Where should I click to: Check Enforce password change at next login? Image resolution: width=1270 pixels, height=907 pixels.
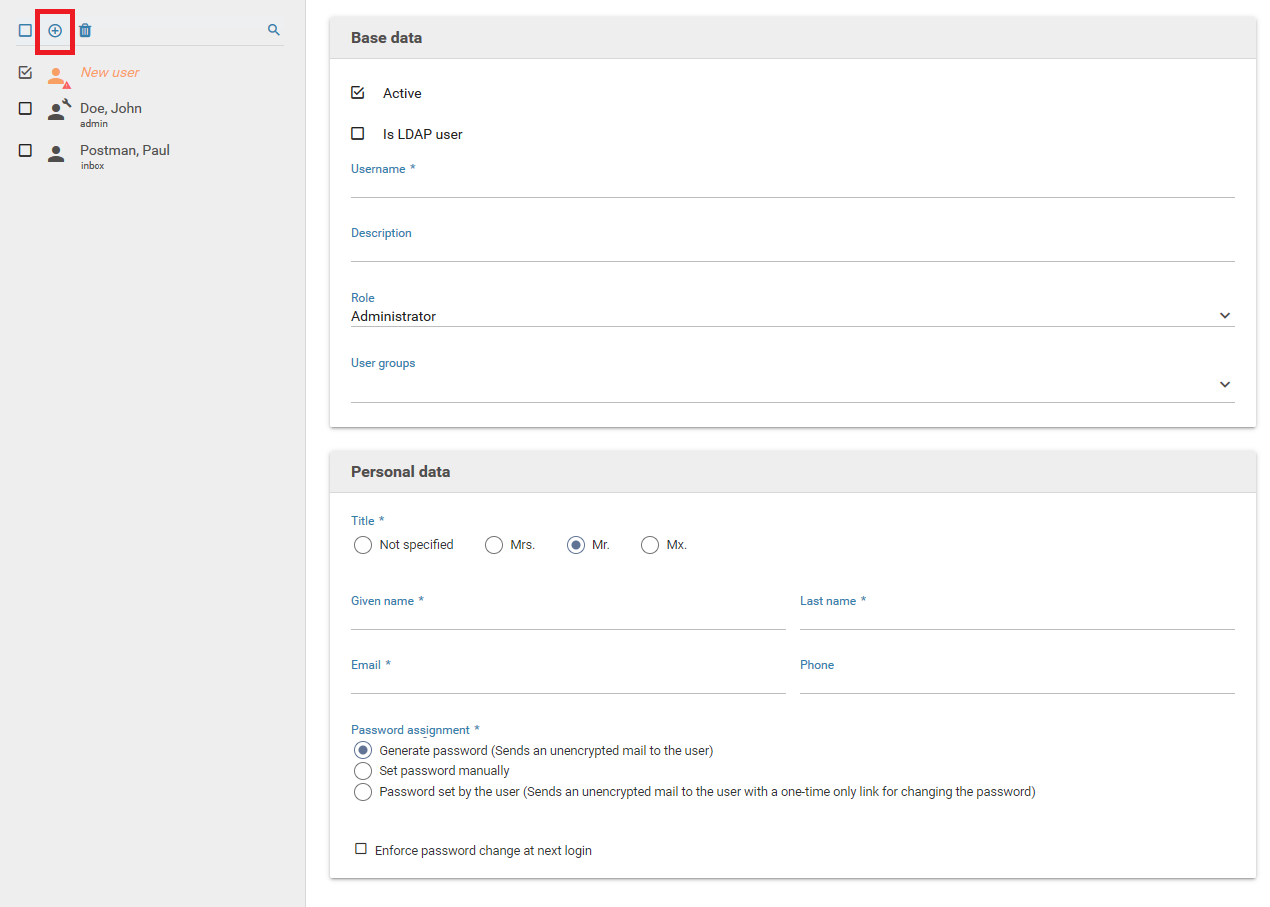361,849
